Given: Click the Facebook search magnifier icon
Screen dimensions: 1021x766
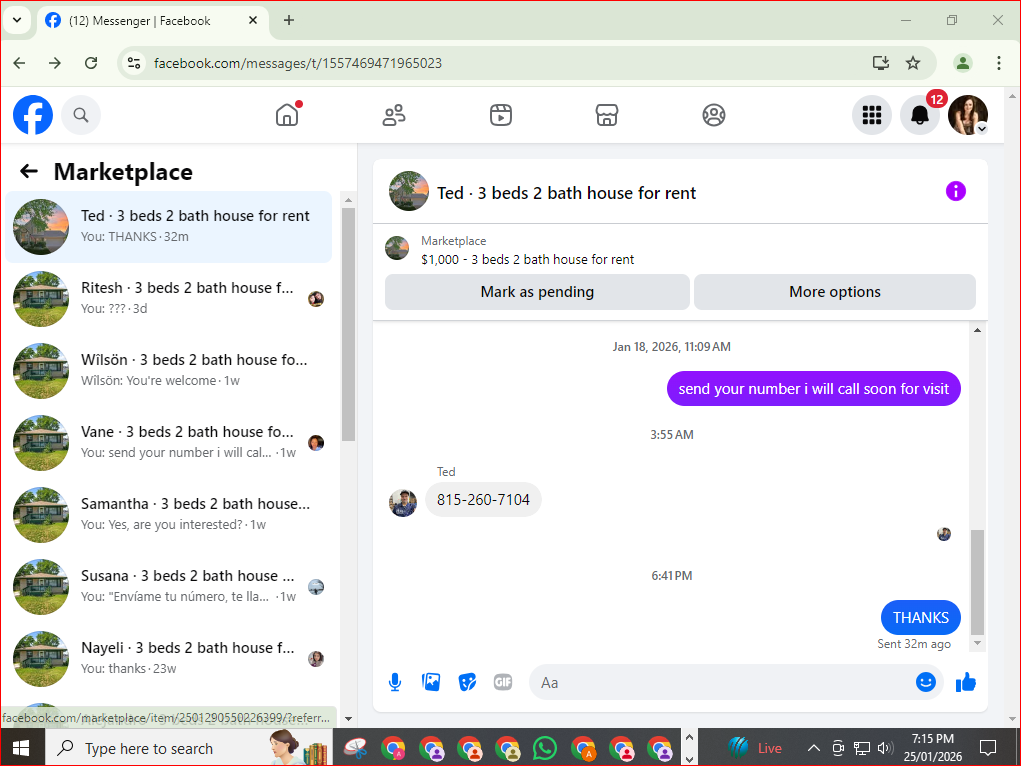Looking at the screenshot, I should click(81, 115).
